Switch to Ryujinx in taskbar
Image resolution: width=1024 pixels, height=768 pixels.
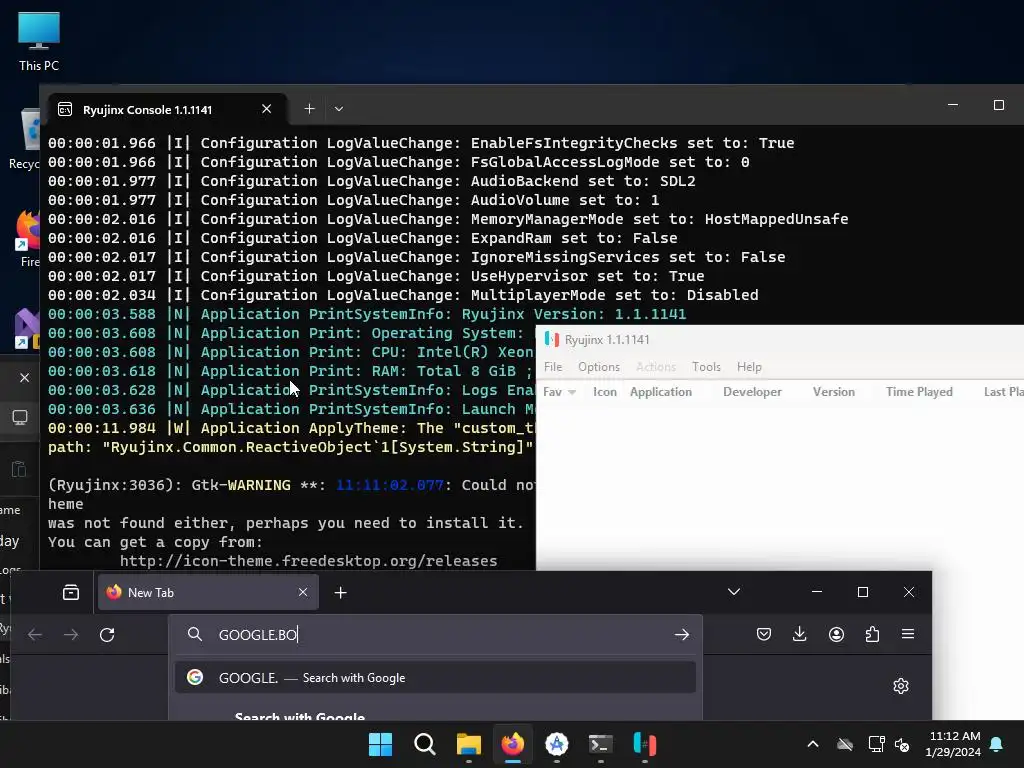pos(645,744)
